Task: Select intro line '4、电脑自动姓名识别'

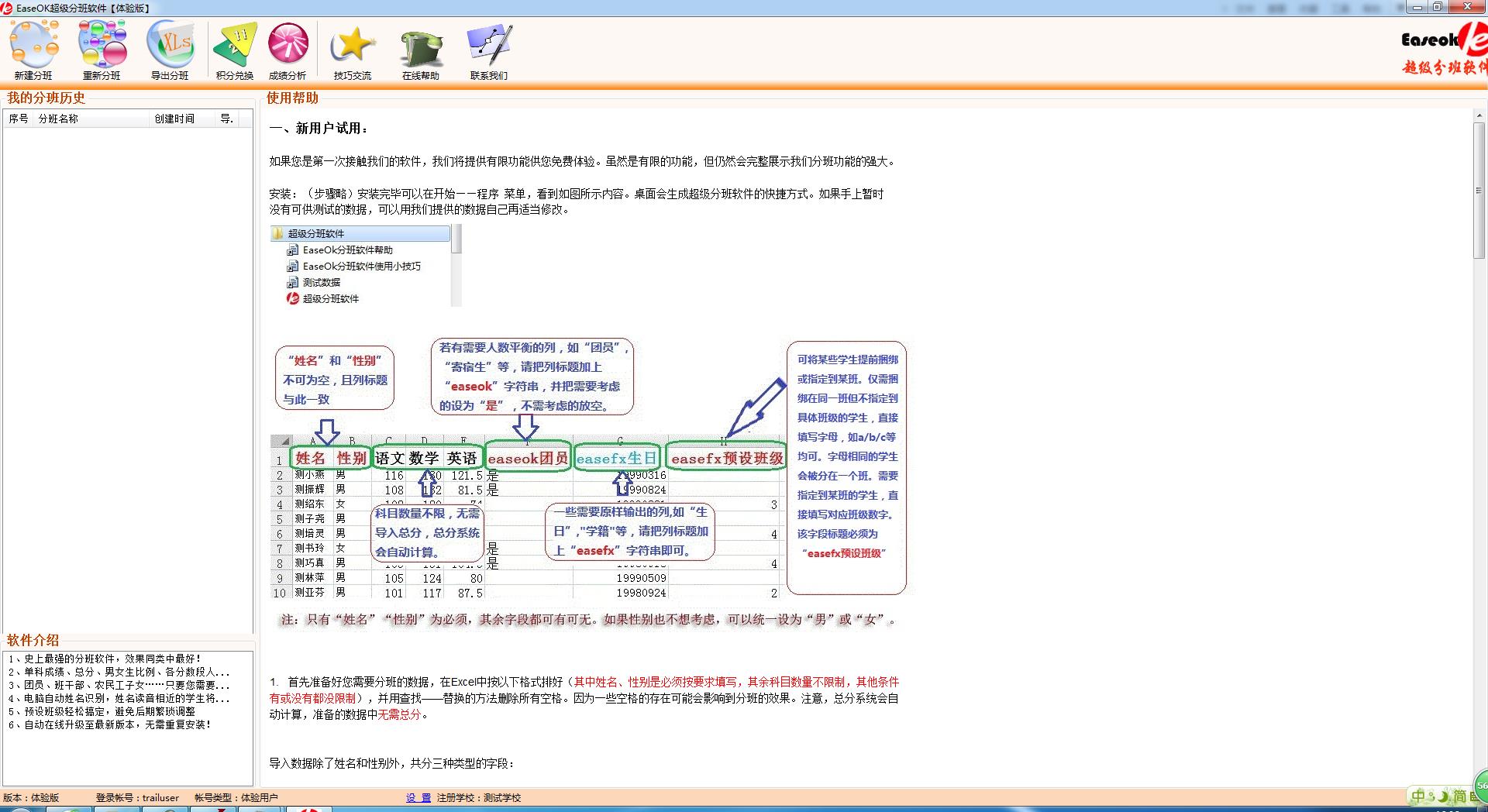Action: (119, 698)
